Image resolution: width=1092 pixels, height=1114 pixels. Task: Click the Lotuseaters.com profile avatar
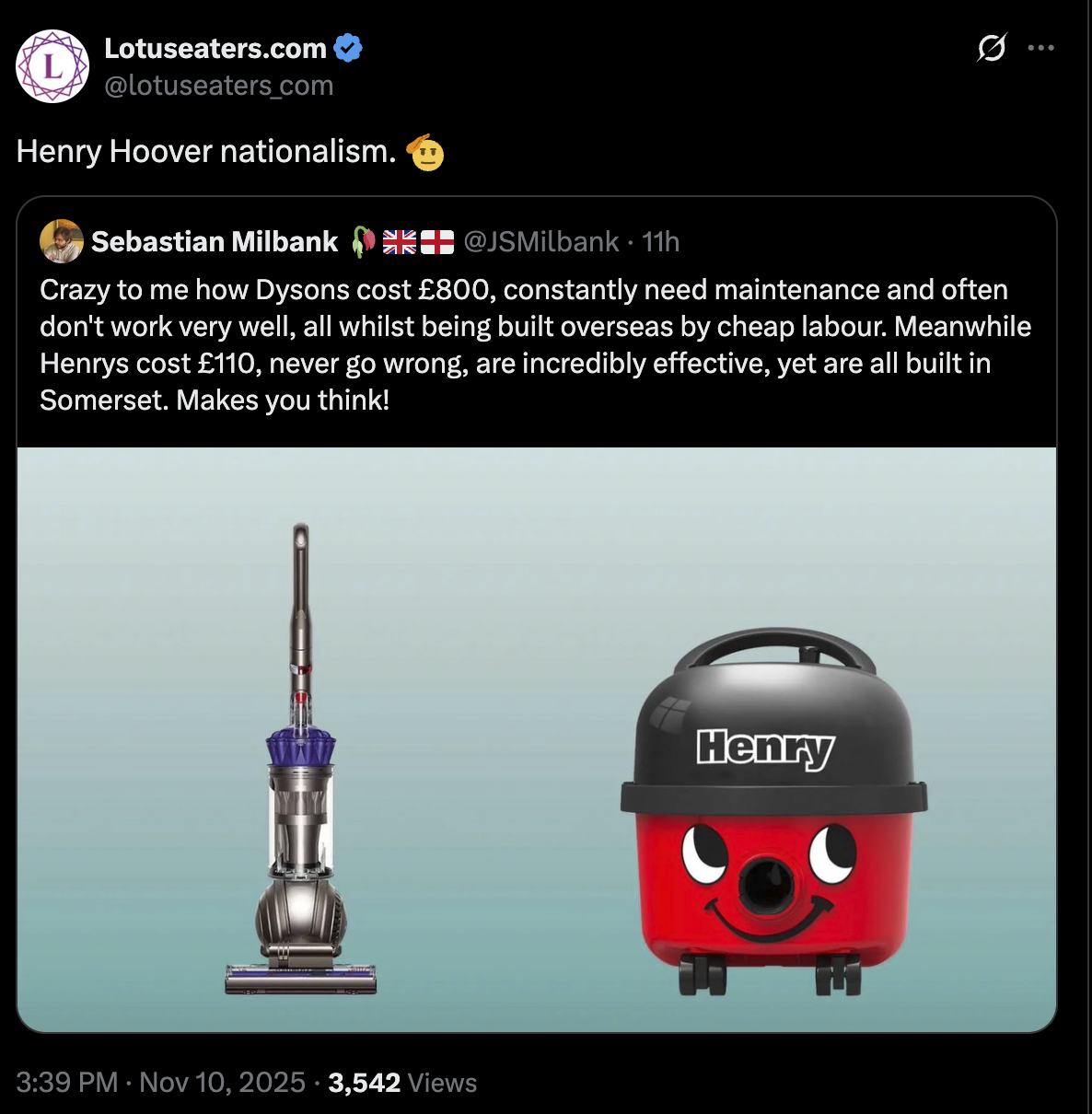pyautogui.click(x=52, y=66)
